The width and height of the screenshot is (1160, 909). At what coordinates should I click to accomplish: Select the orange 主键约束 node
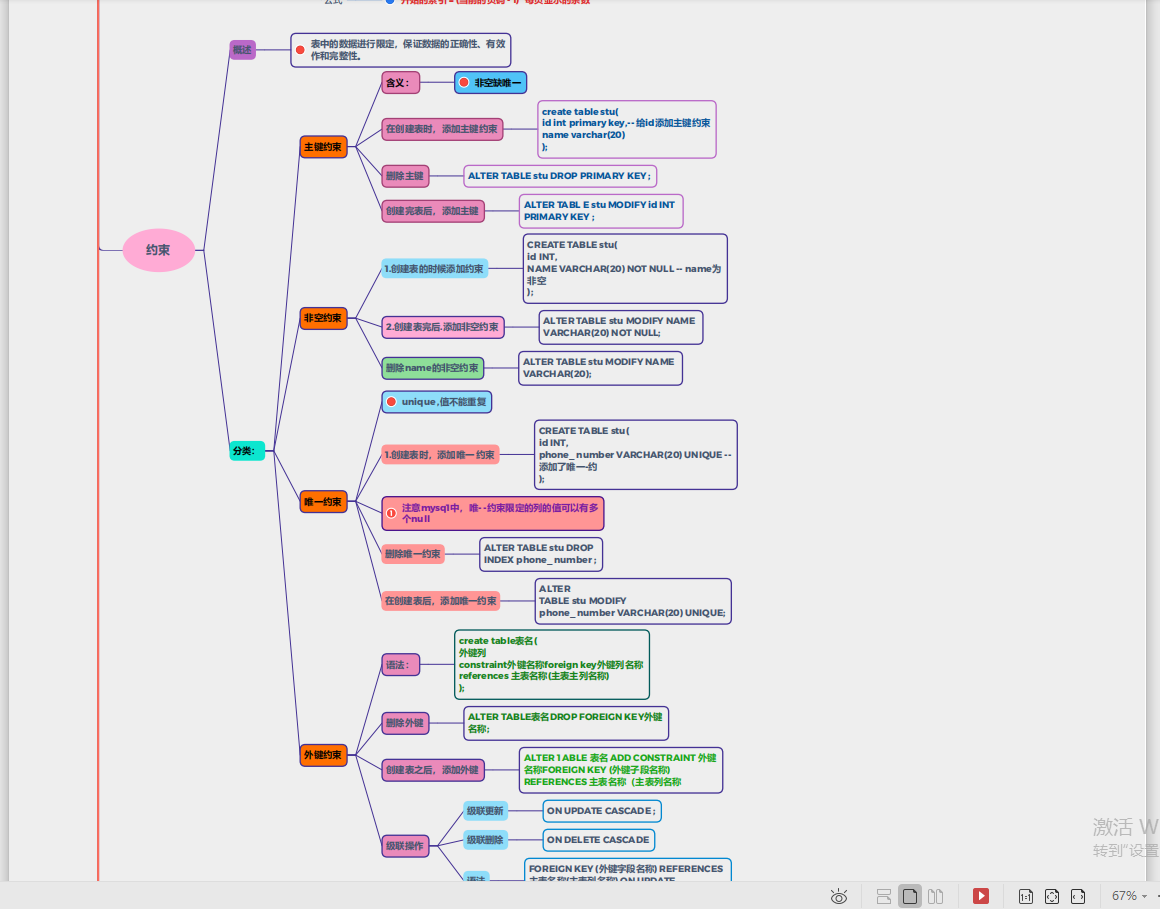coord(323,146)
